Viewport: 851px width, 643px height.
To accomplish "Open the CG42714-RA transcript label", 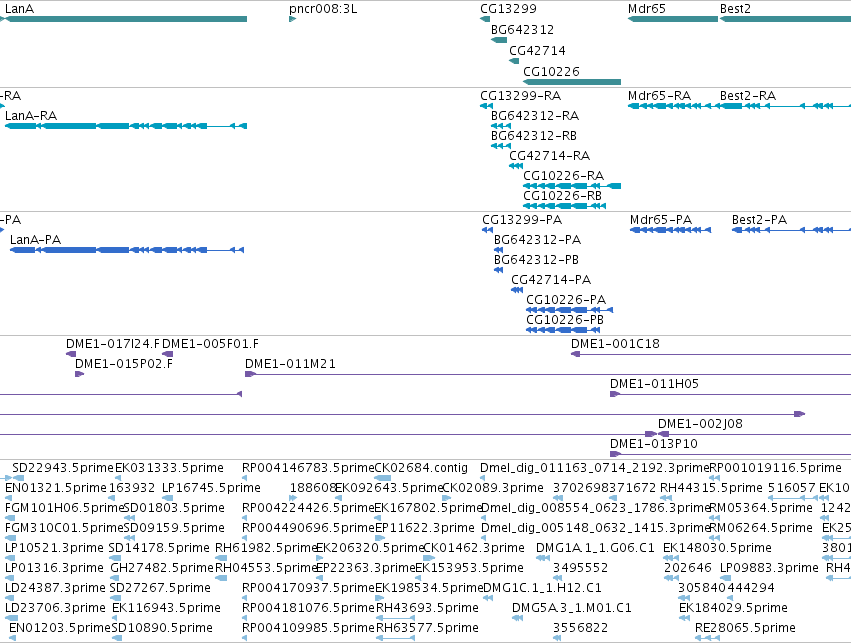I will tap(549, 156).
